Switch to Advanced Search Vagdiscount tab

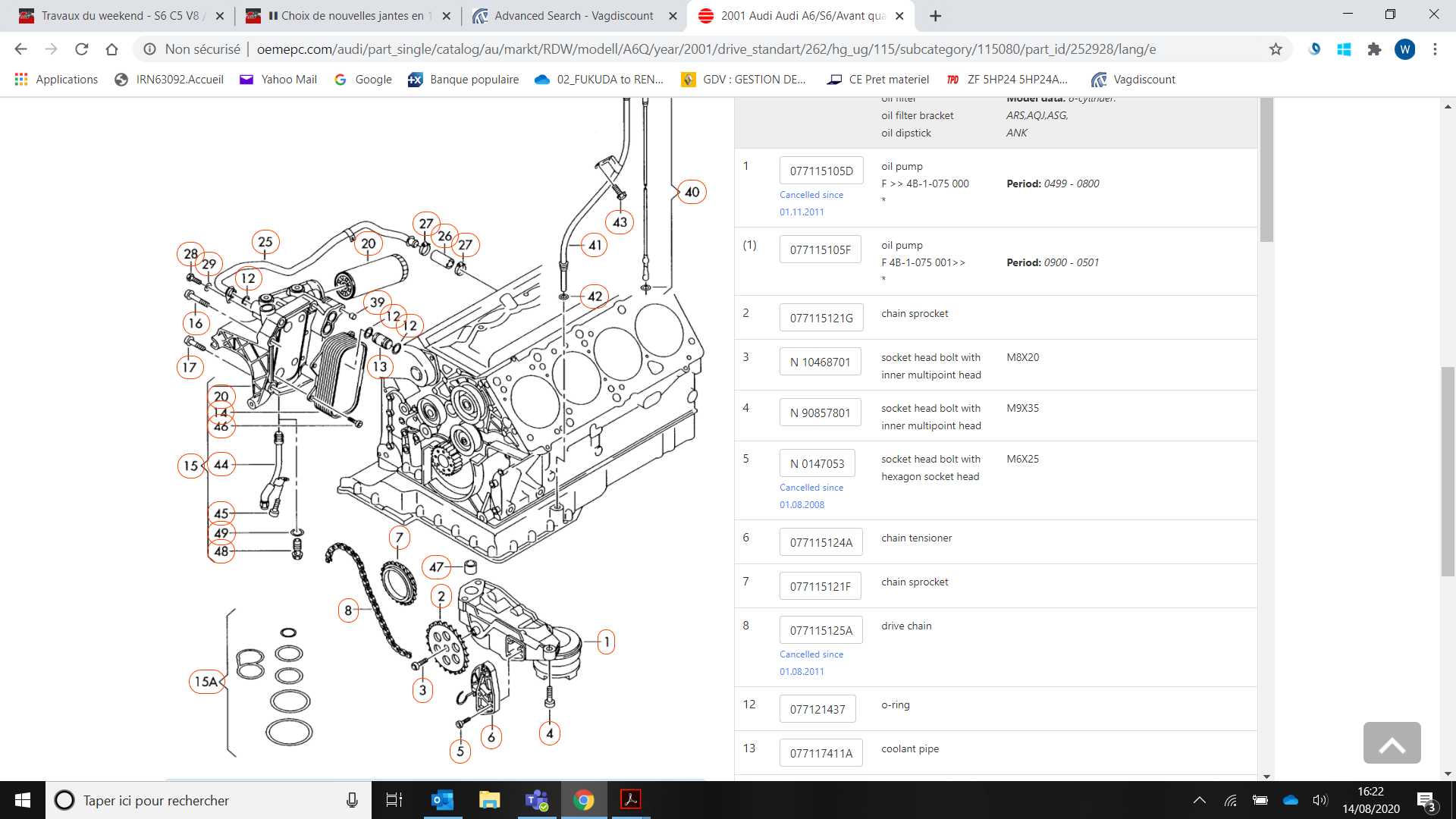coord(573,16)
